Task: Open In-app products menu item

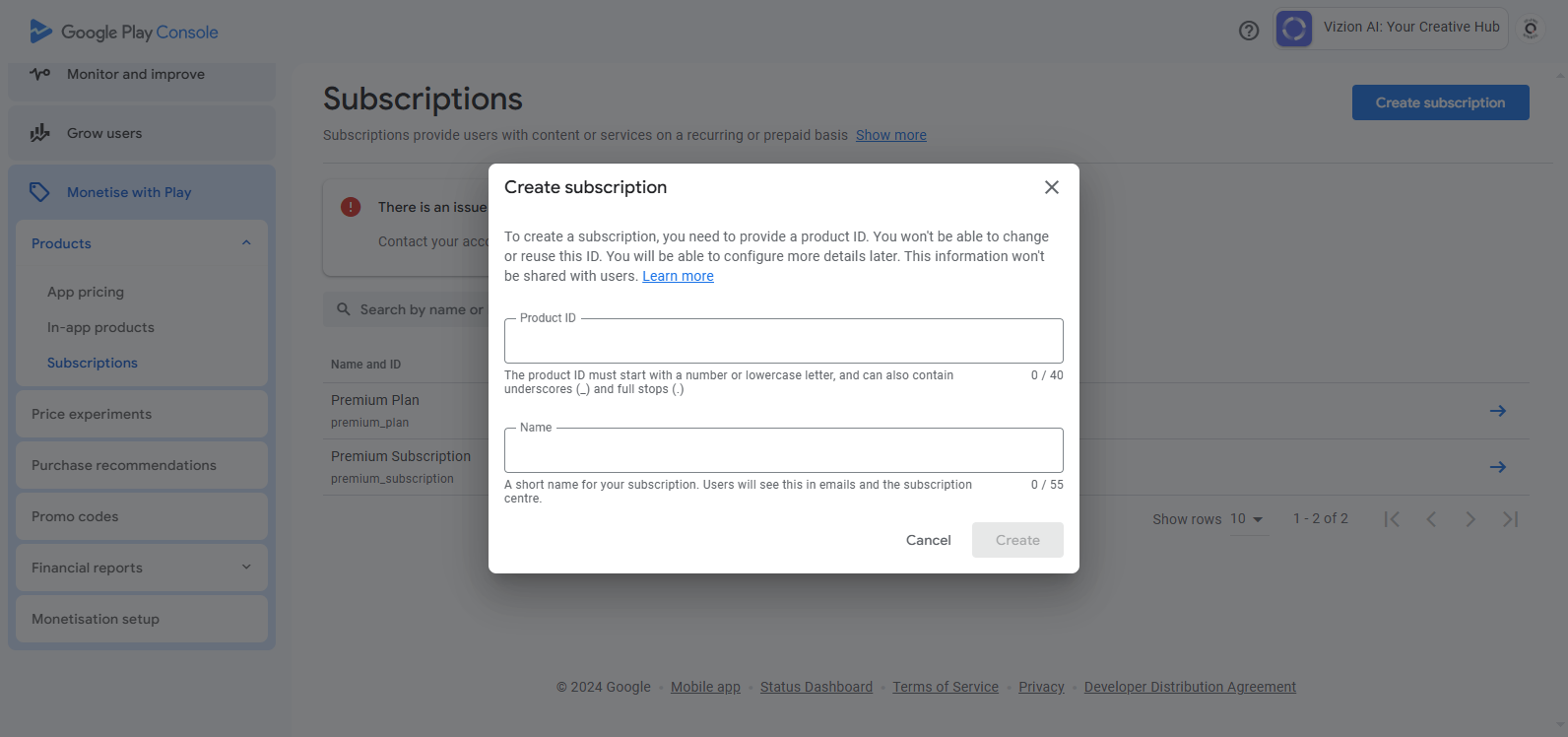Action: pos(100,327)
